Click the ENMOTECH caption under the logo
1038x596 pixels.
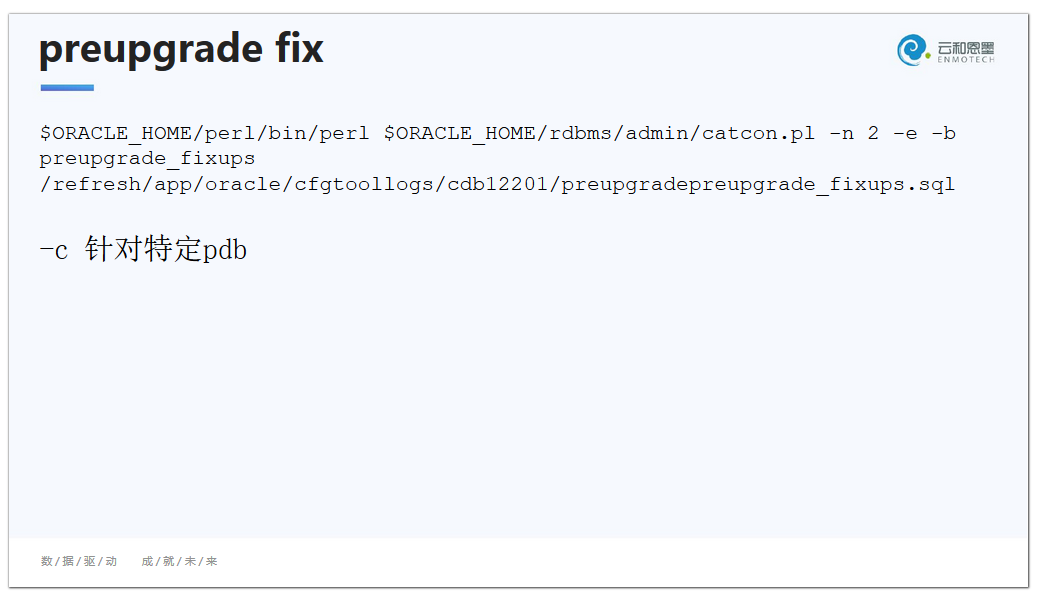tap(965, 60)
